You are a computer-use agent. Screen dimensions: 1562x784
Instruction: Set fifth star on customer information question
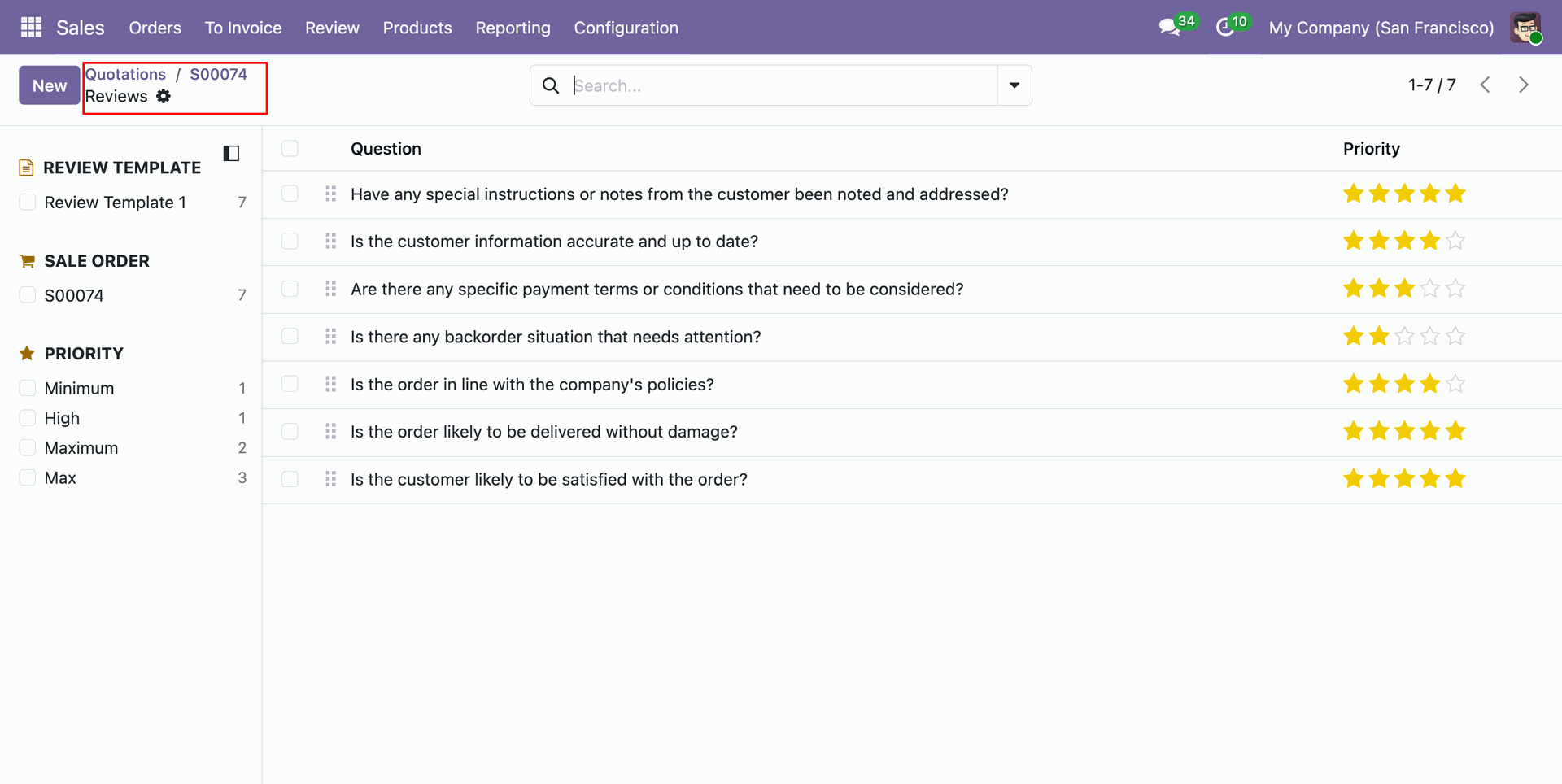[1455, 241]
